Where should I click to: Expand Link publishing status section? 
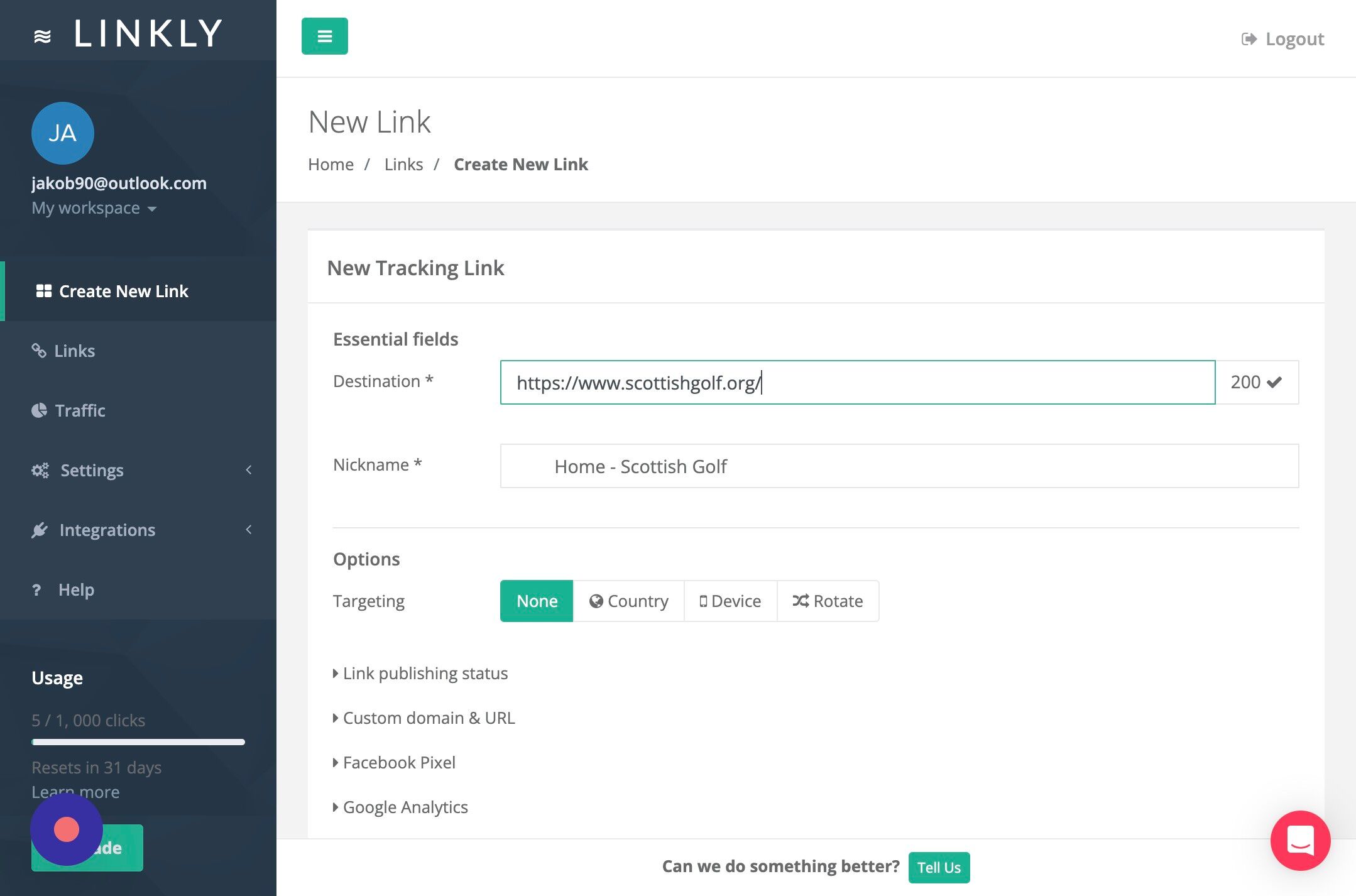tap(425, 673)
